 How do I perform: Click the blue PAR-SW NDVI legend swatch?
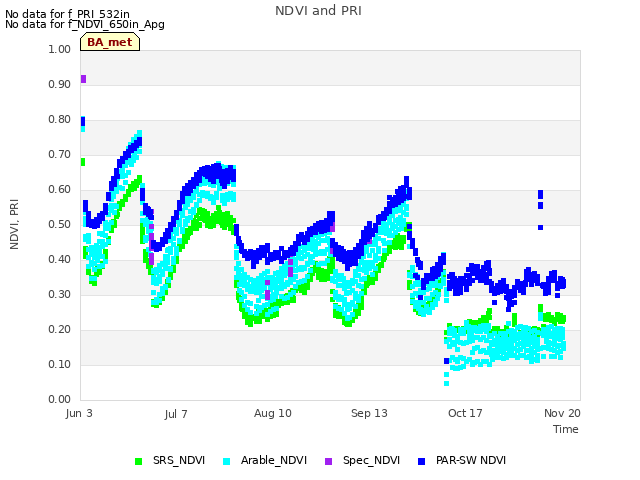click(422, 461)
